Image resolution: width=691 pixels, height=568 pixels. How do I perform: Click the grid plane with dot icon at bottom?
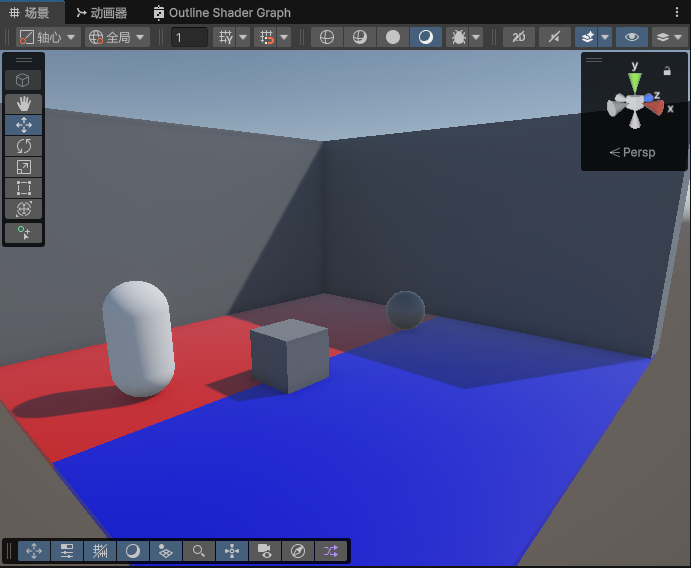point(166,551)
